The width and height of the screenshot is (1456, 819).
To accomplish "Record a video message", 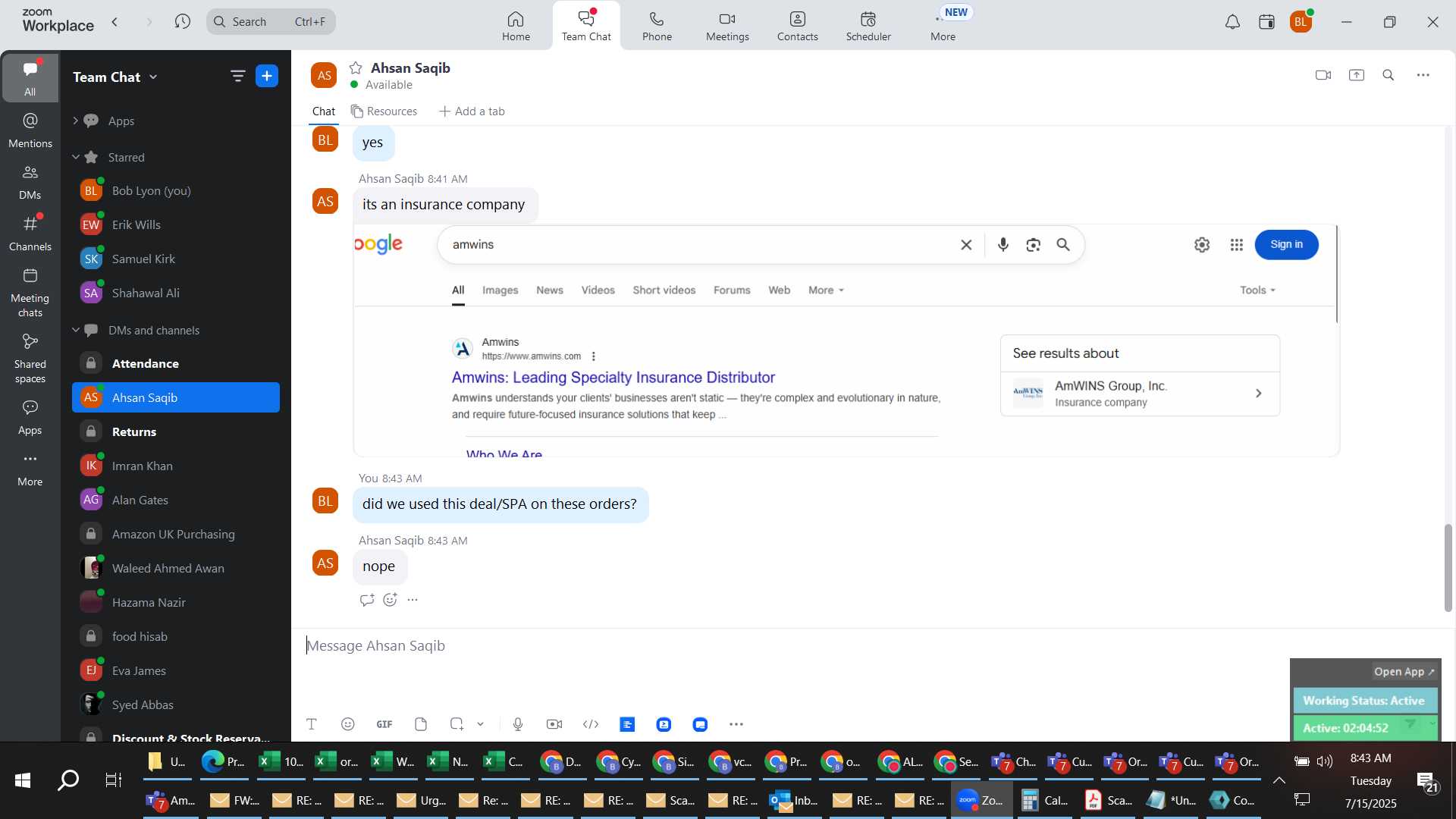I will 554,724.
